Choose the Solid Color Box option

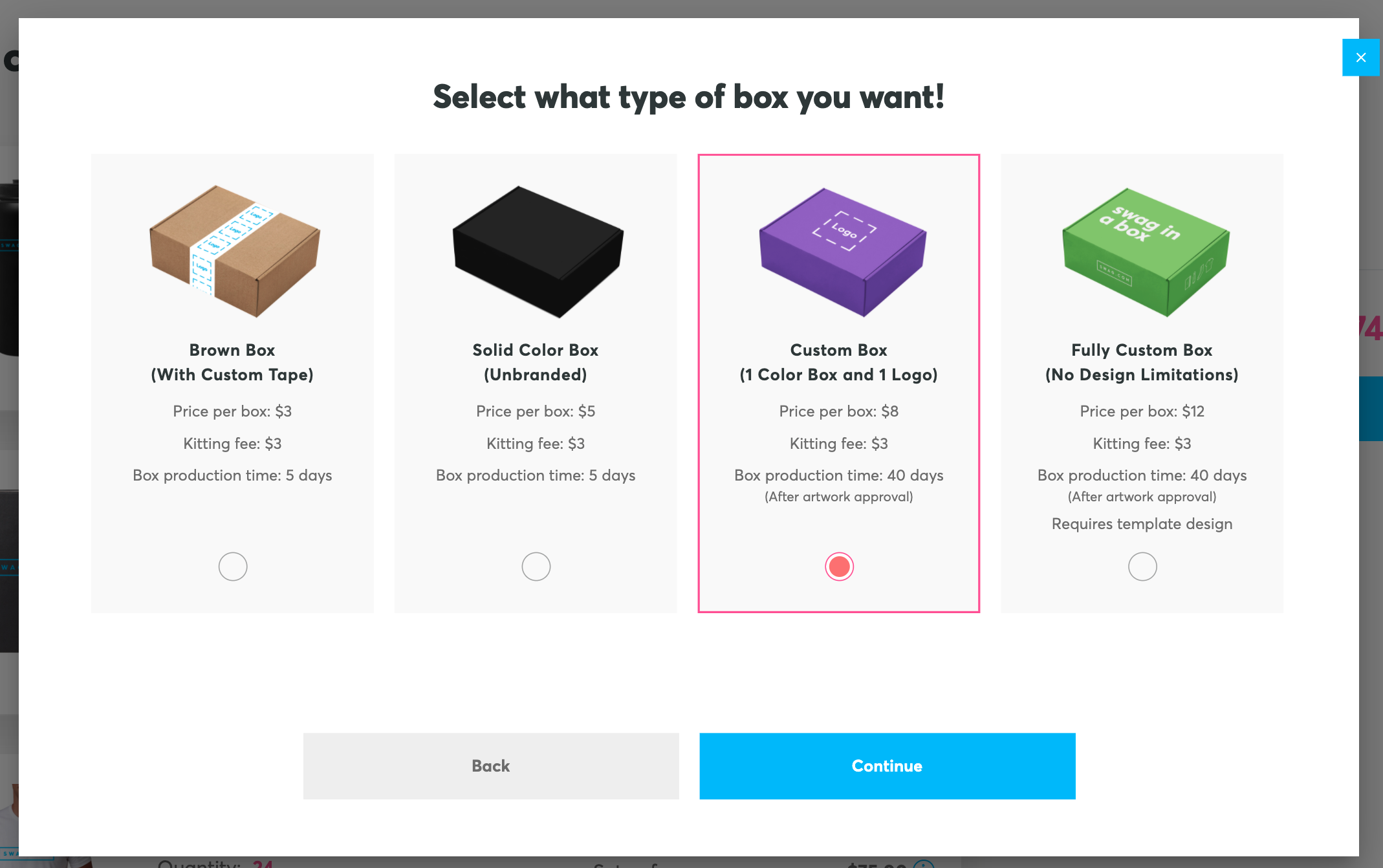click(535, 566)
